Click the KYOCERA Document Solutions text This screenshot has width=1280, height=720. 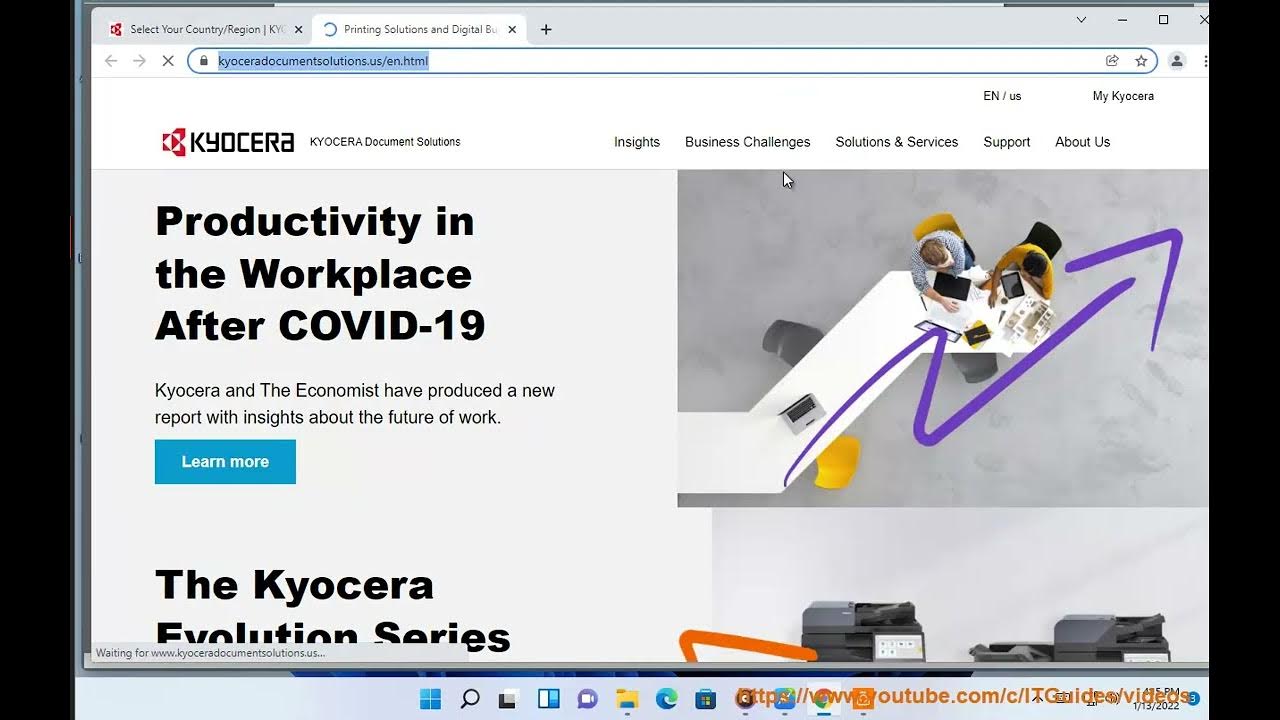click(385, 142)
